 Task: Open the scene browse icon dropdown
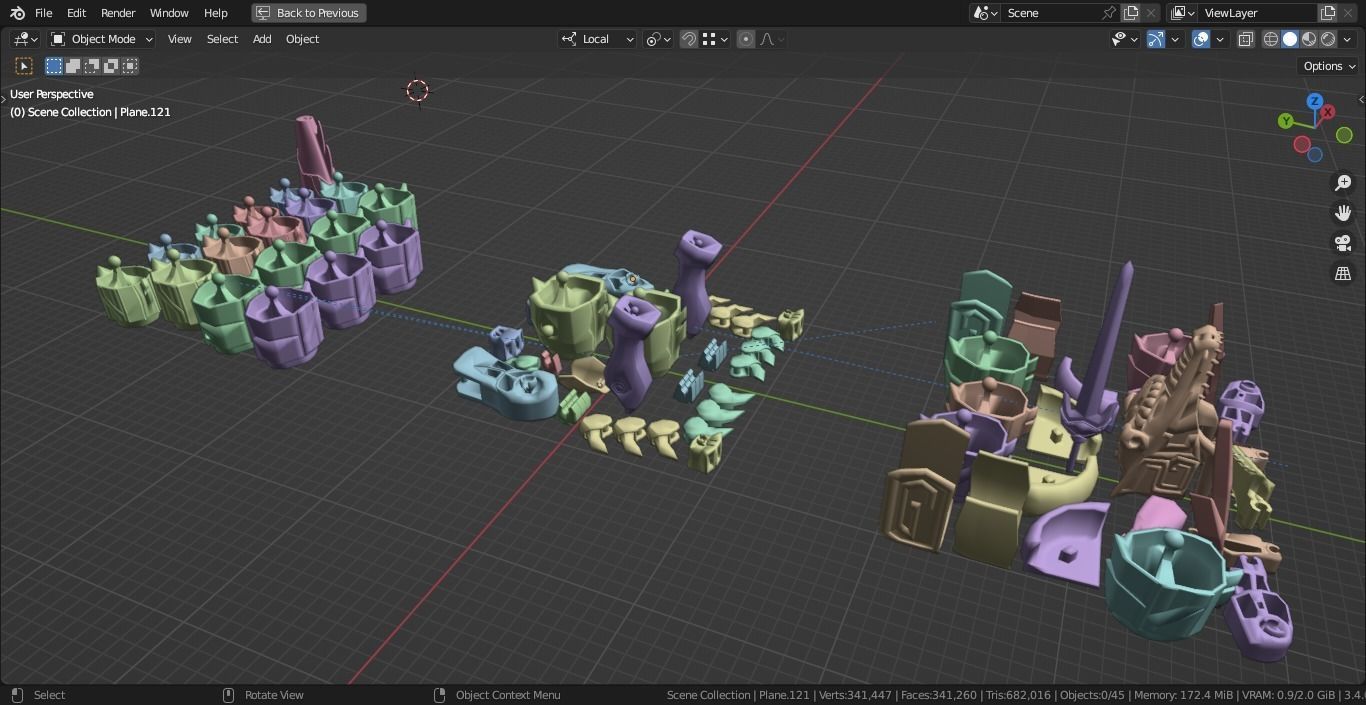tap(986, 13)
